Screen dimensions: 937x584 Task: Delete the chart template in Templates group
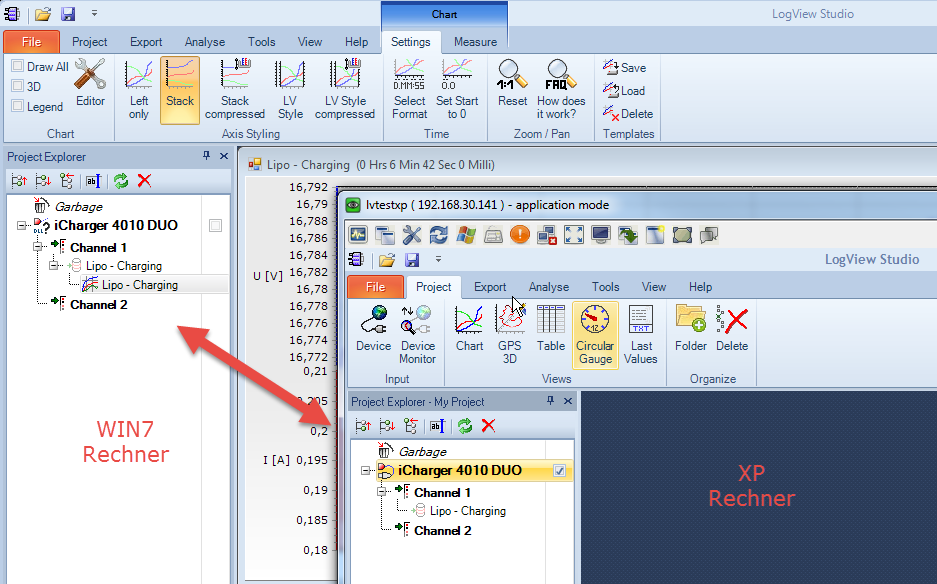[x=627, y=114]
